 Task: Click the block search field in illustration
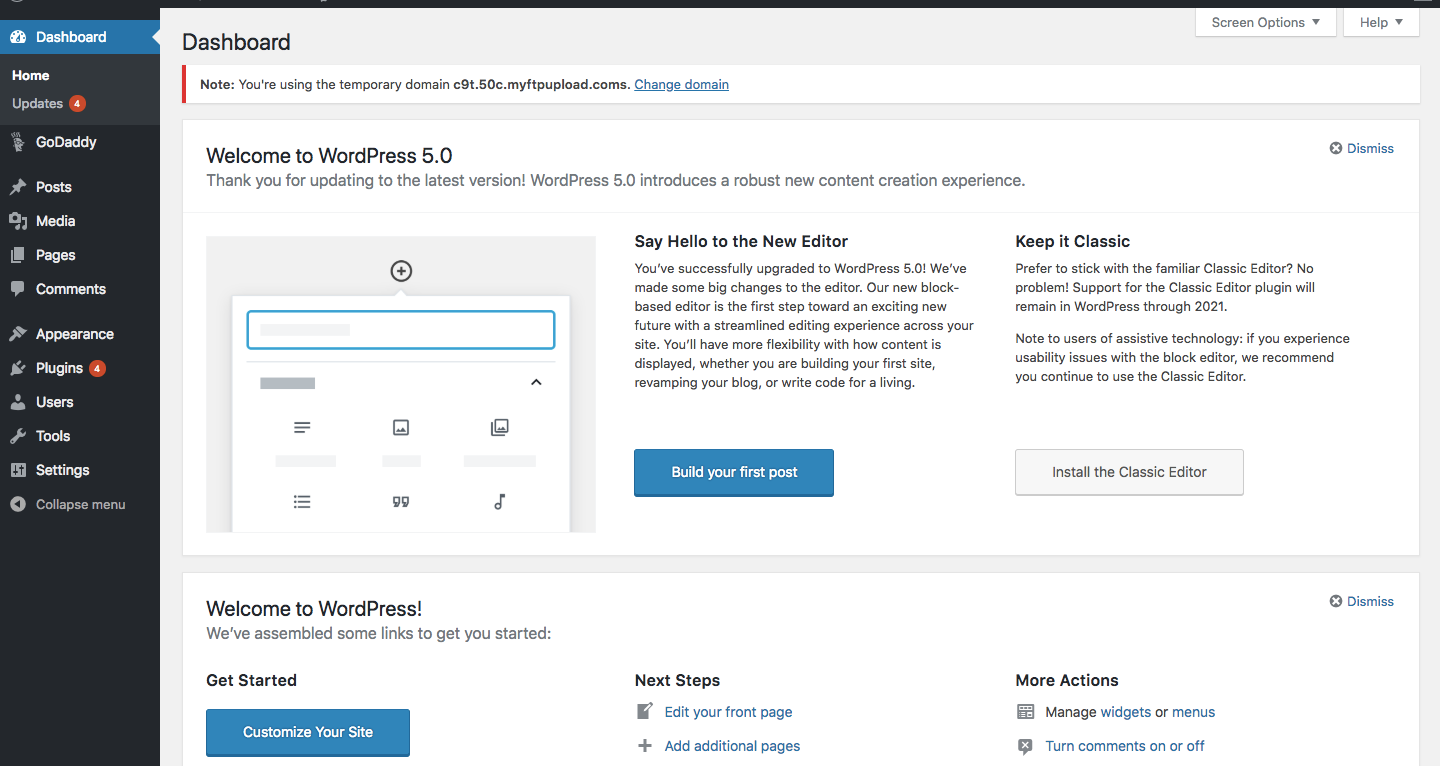[401, 330]
